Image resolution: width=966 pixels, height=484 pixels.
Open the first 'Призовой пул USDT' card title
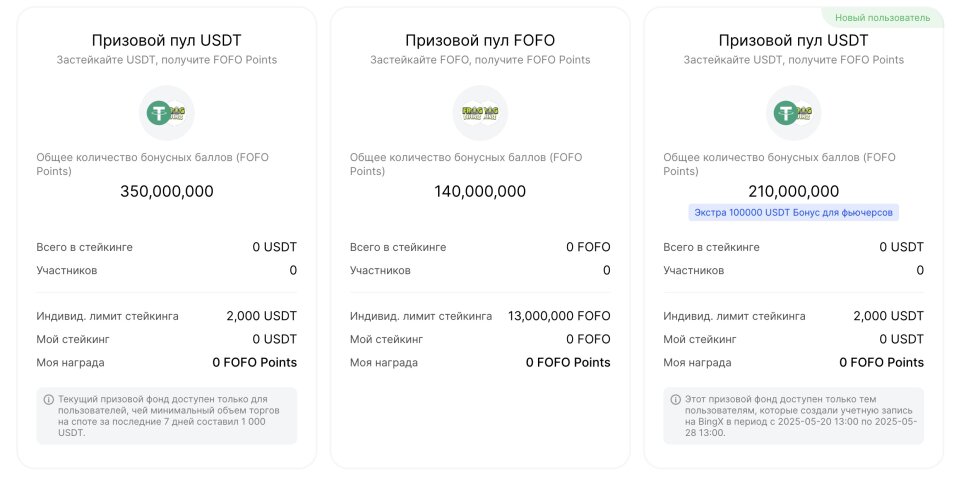pos(166,41)
